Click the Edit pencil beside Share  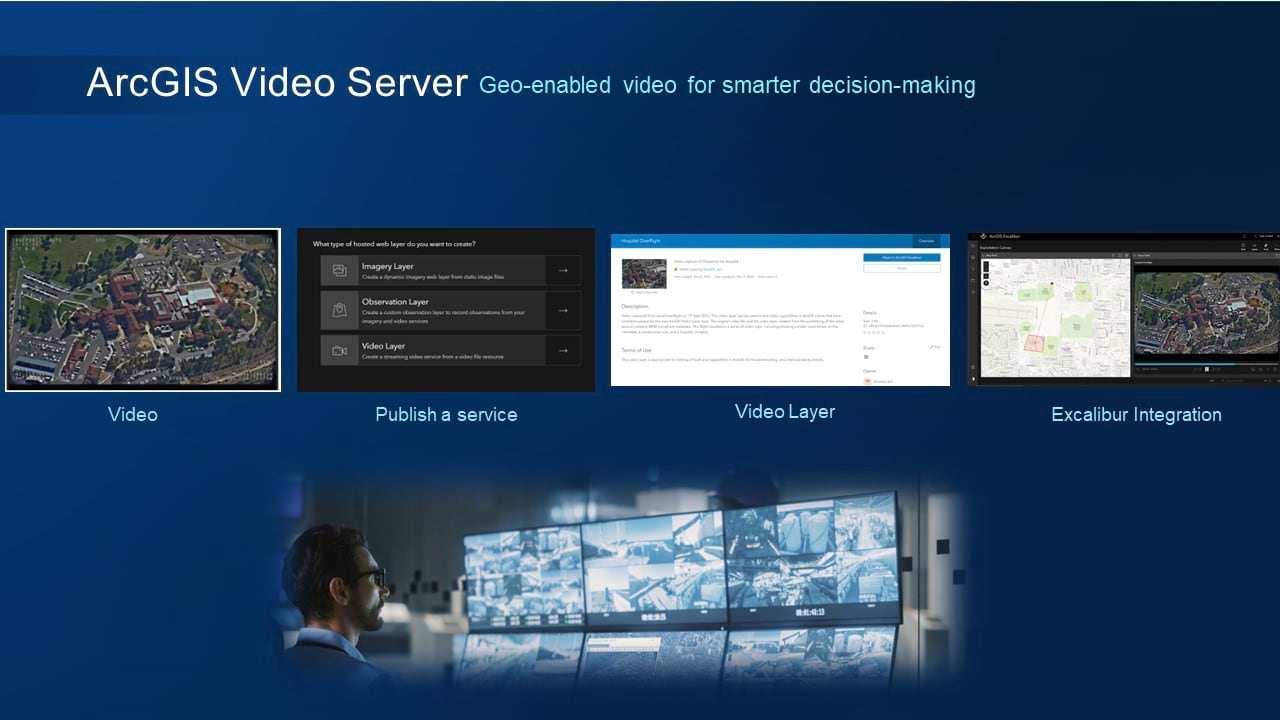933,347
